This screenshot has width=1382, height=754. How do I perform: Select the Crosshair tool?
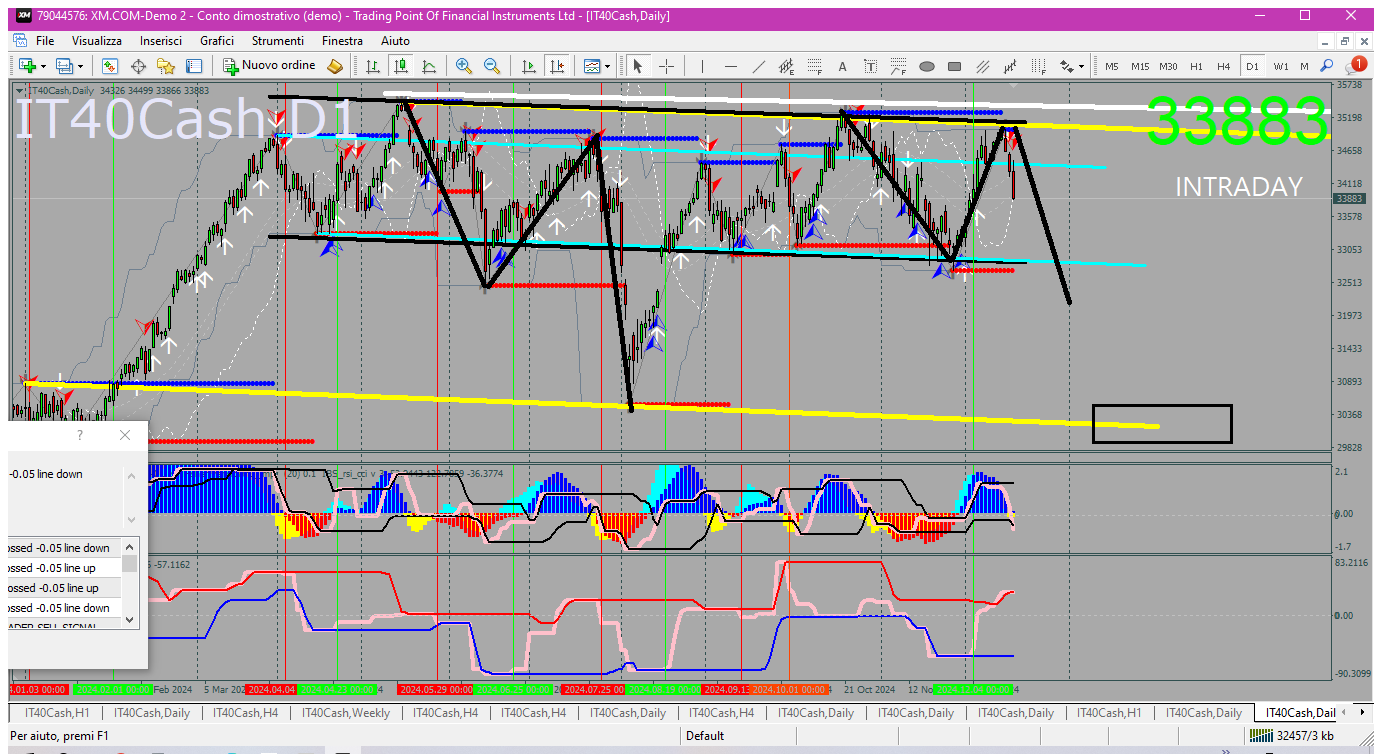tap(666, 66)
